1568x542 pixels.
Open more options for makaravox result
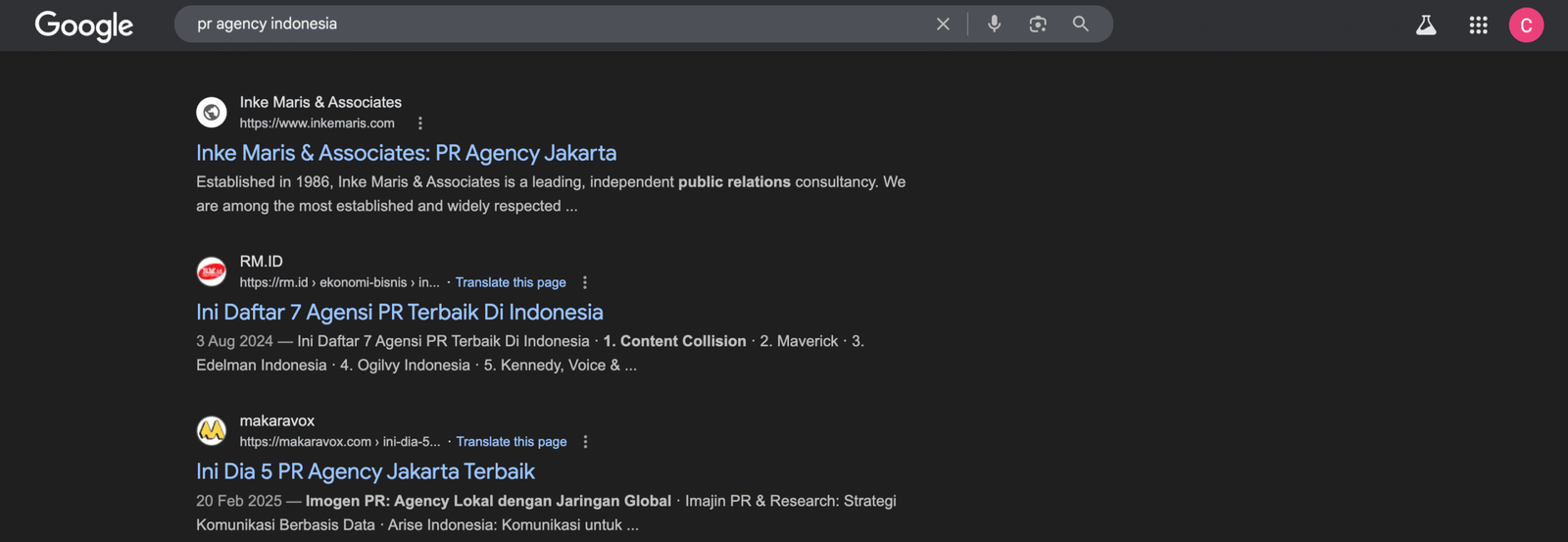point(586,442)
